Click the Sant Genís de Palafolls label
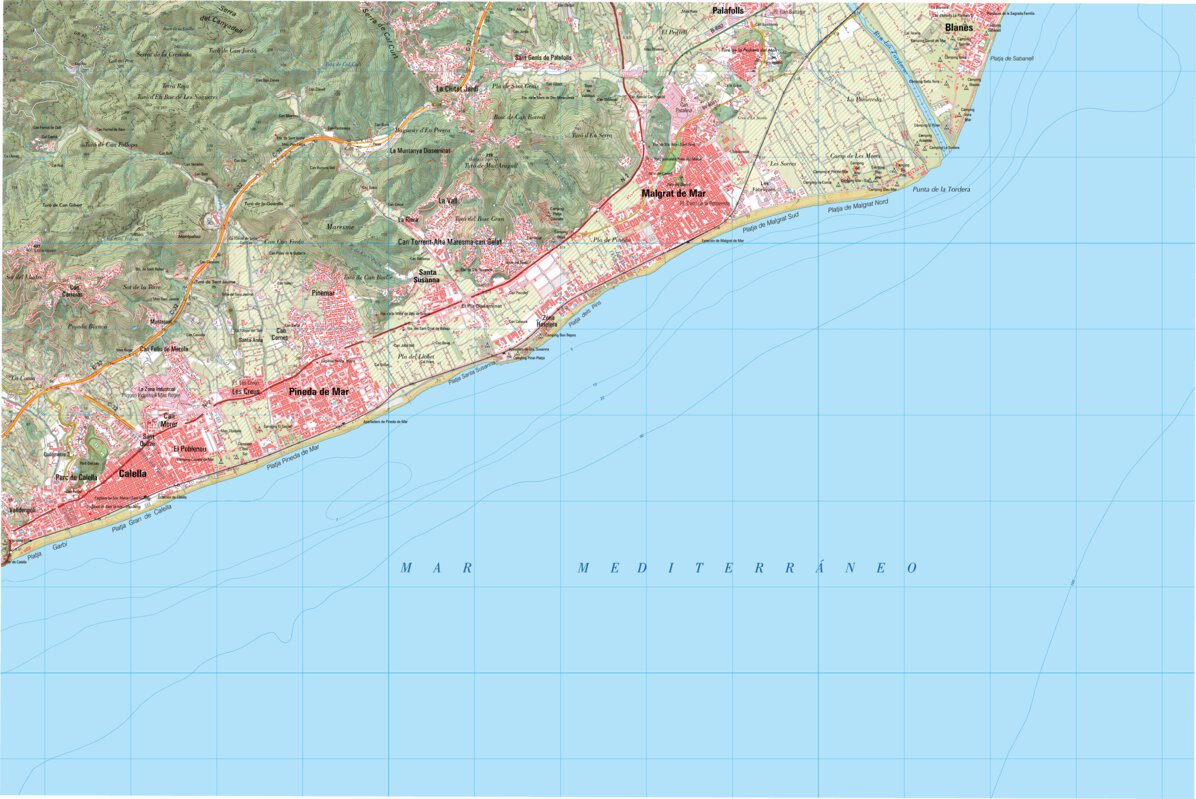This screenshot has width=1196, height=799. (541, 56)
